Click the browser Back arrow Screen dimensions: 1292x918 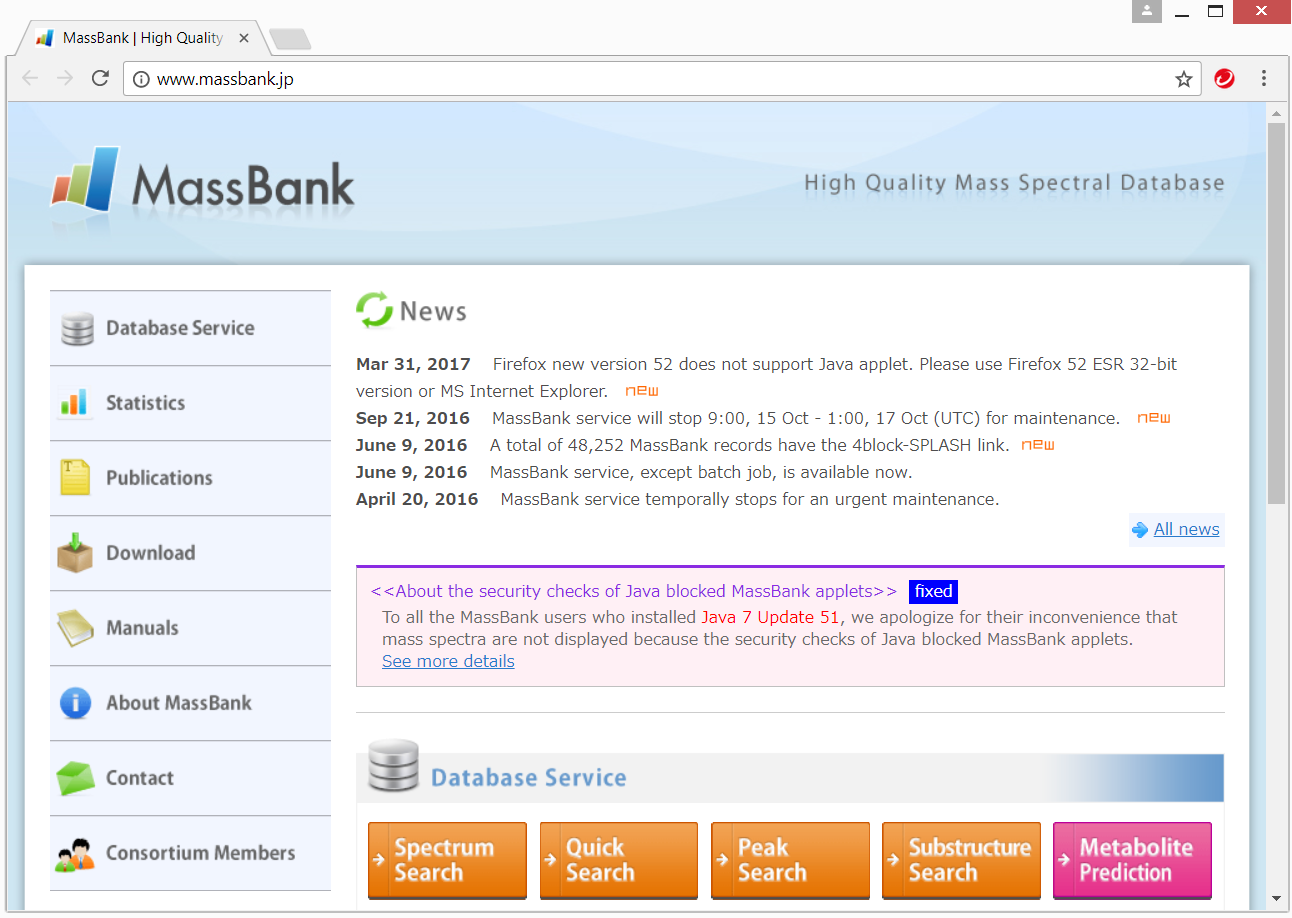[30, 78]
